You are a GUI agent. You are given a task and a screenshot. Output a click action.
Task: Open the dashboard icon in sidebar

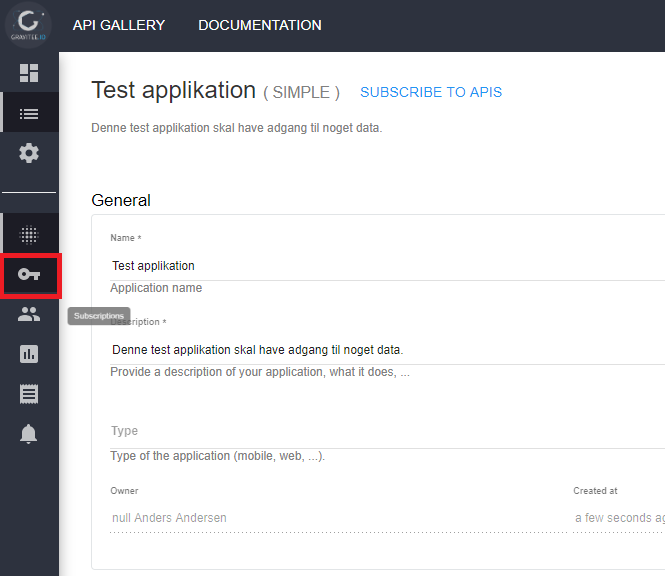[29, 73]
